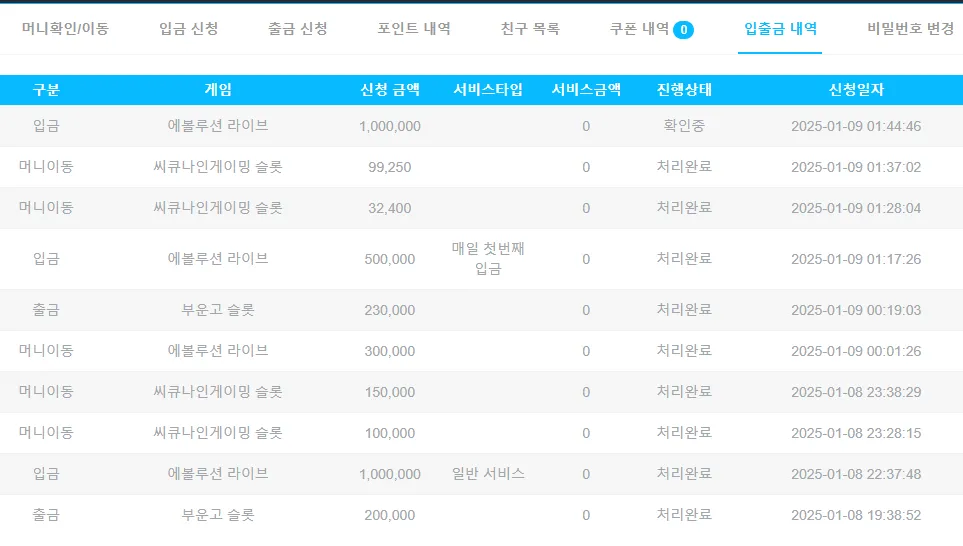Open the 쿠폰 내역 tab
This screenshot has width=963, height=546.
pyautogui.click(x=639, y=29)
